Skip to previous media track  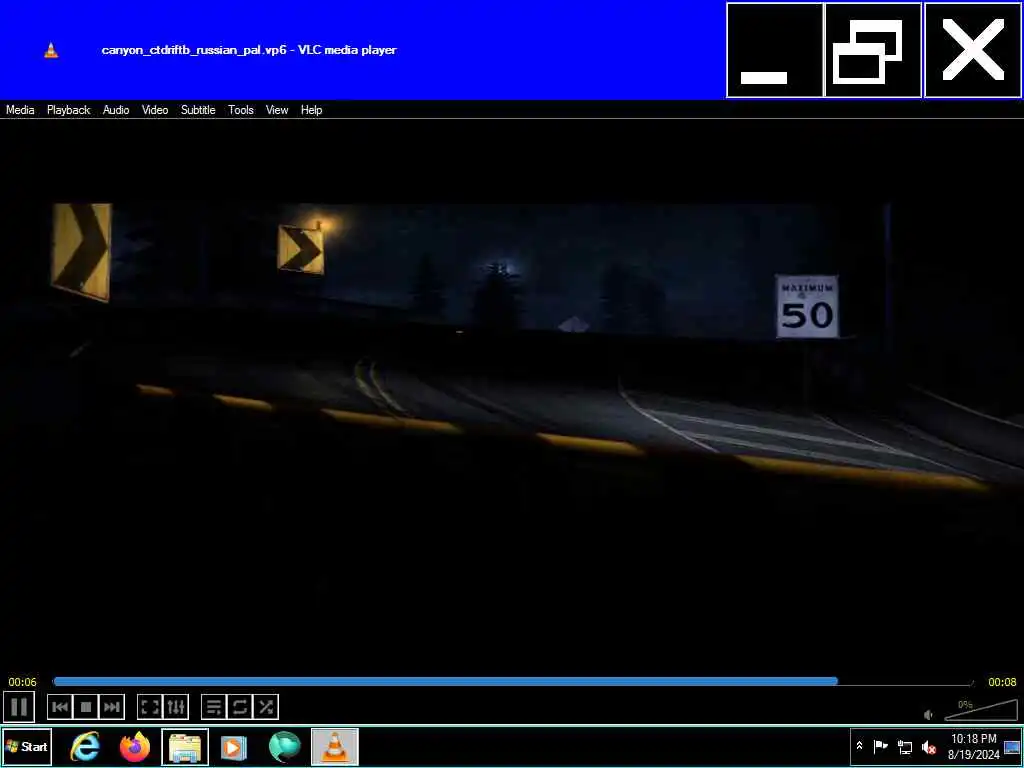click(60, 707)
